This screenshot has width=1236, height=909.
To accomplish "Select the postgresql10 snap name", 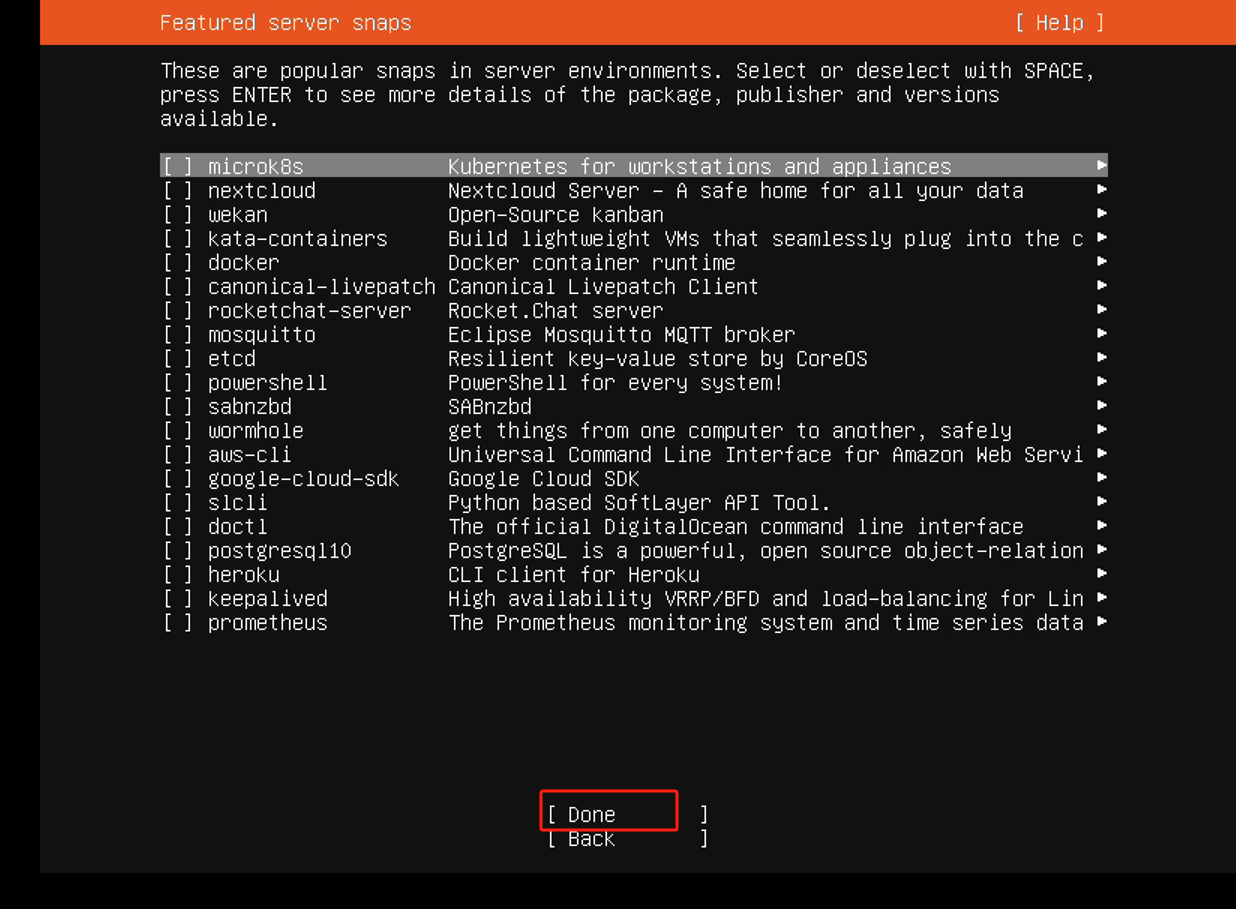I will click(x=280, y=551).
